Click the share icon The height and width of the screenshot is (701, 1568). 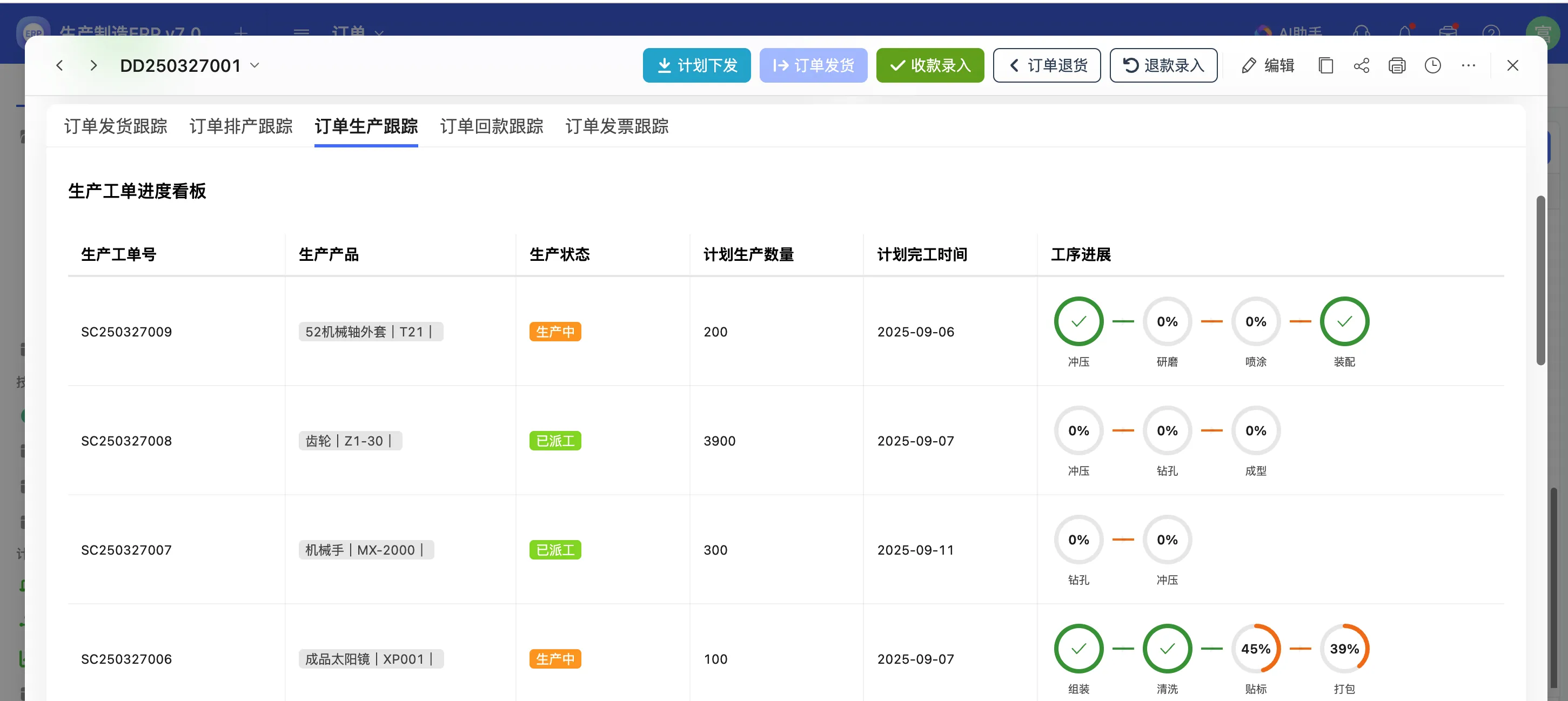tap(1361, 65)
